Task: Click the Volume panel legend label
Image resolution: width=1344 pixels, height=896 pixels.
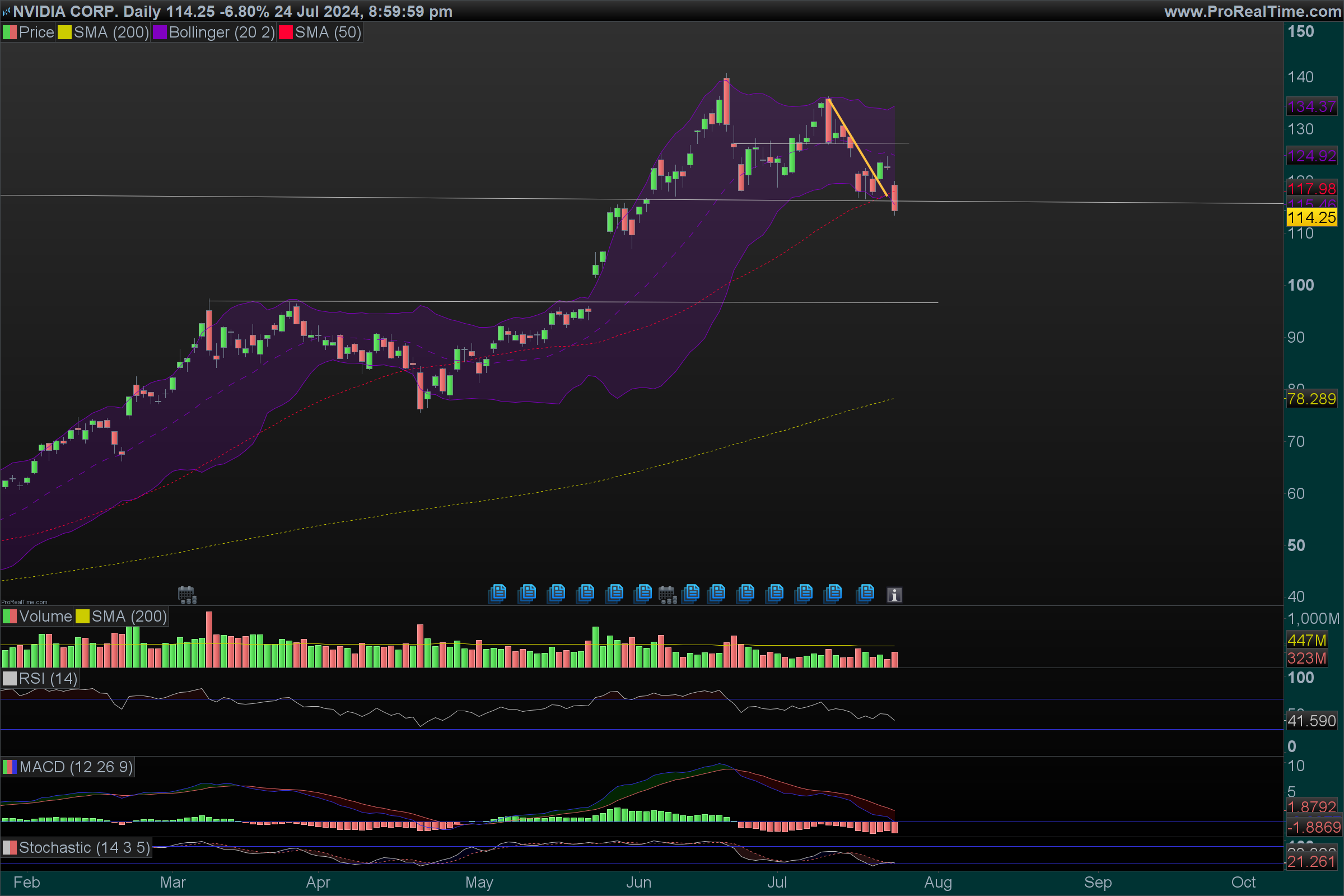Action: [x=45, y=617]
